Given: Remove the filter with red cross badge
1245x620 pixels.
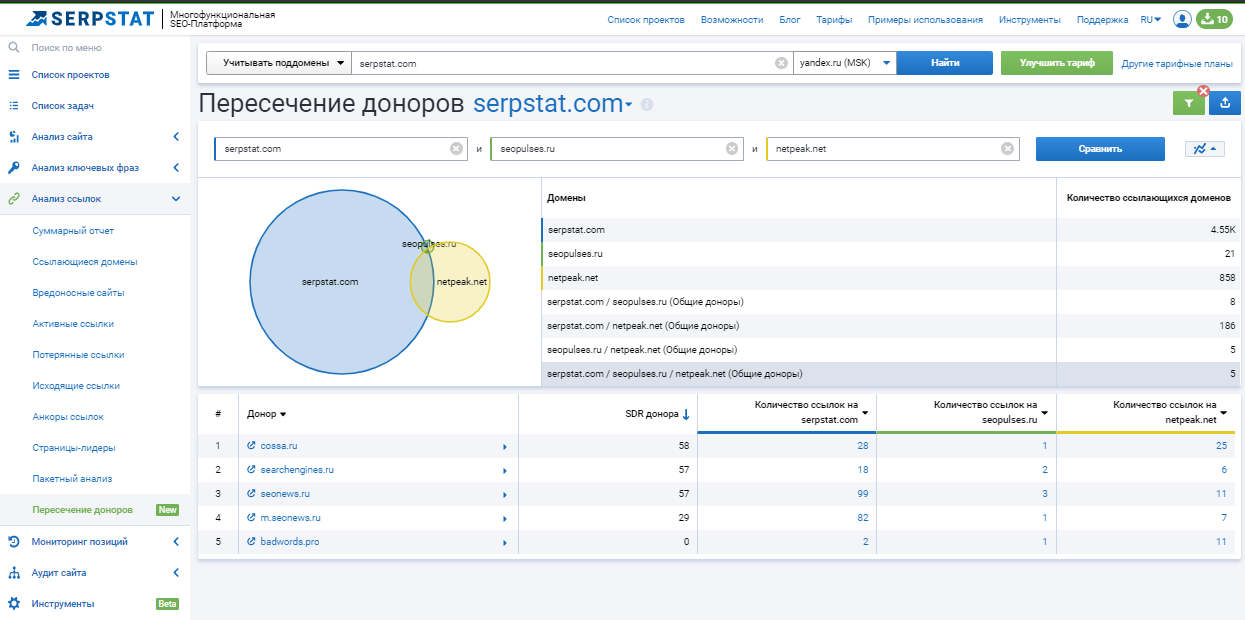Looking at the screenshot, I should [1203, 91].
